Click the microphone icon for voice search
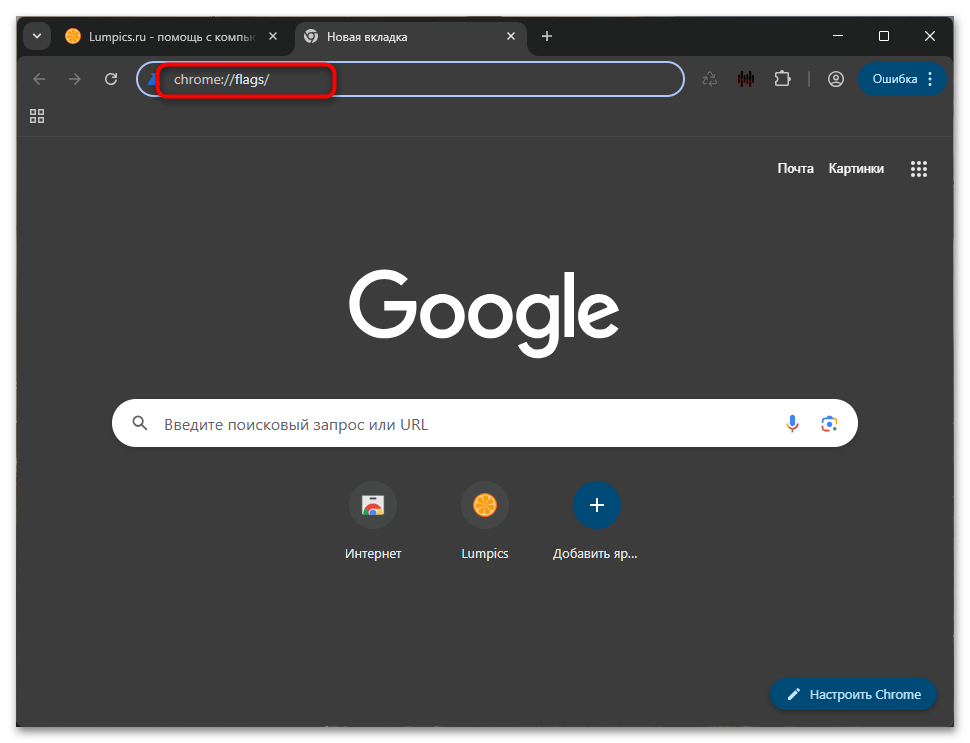 (x=792, y=422)
